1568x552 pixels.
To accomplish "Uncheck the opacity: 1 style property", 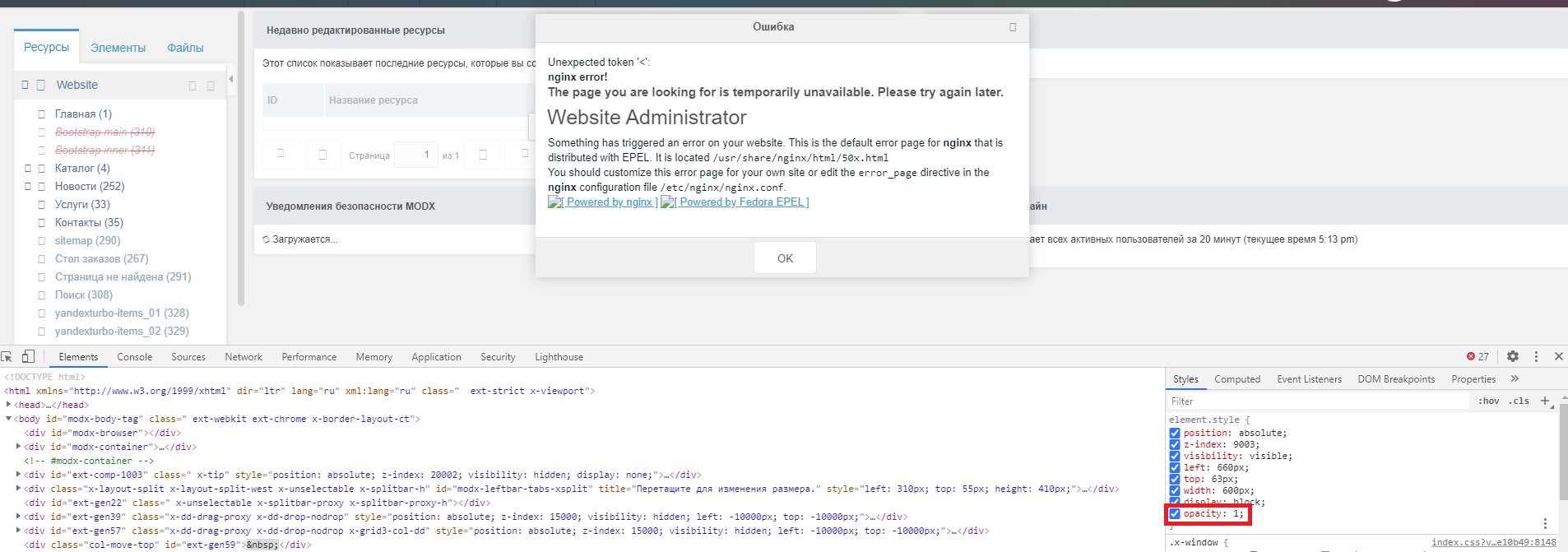I will coord(1175,514).
